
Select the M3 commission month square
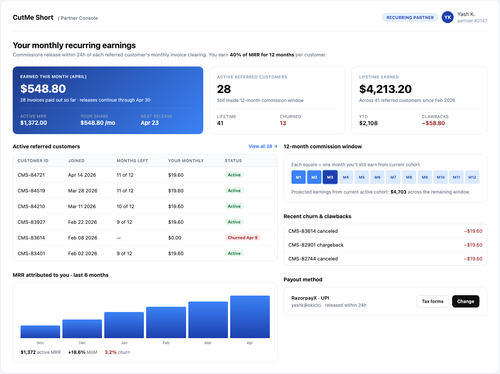pyautogui.click(x=330, y=177)
